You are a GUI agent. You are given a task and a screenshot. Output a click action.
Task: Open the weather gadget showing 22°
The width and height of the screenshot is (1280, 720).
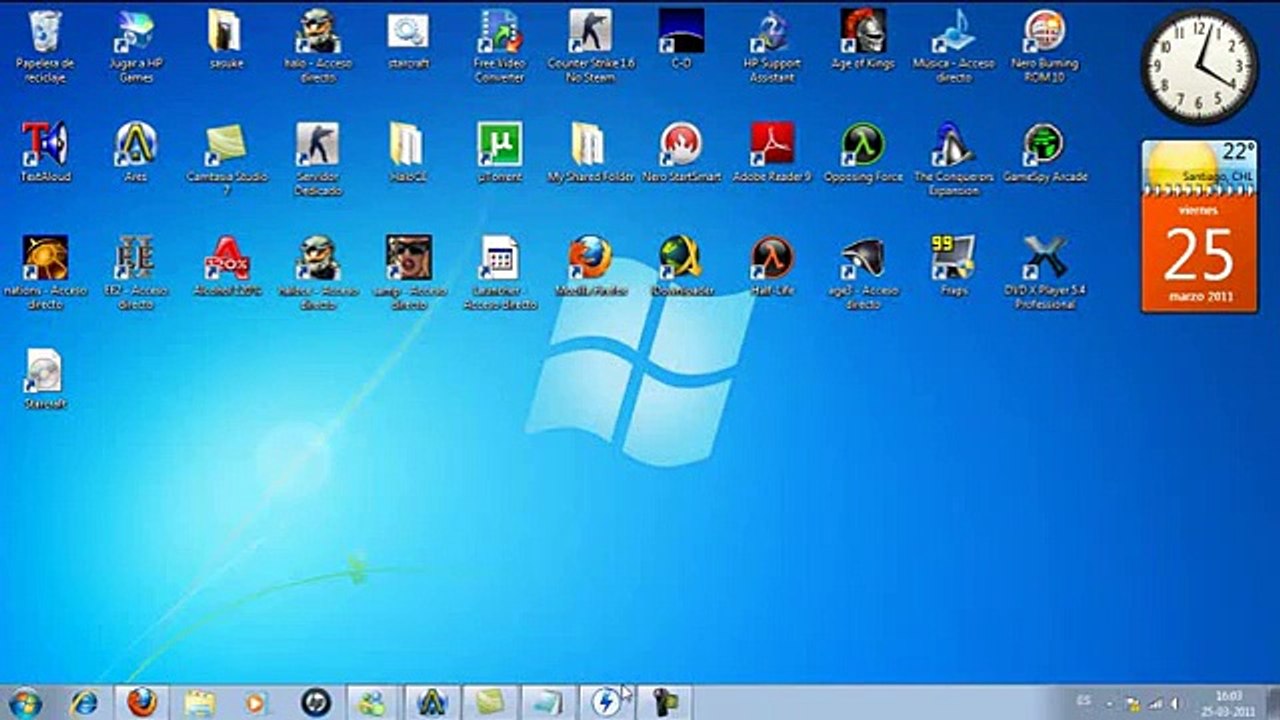pos(1200,166)
